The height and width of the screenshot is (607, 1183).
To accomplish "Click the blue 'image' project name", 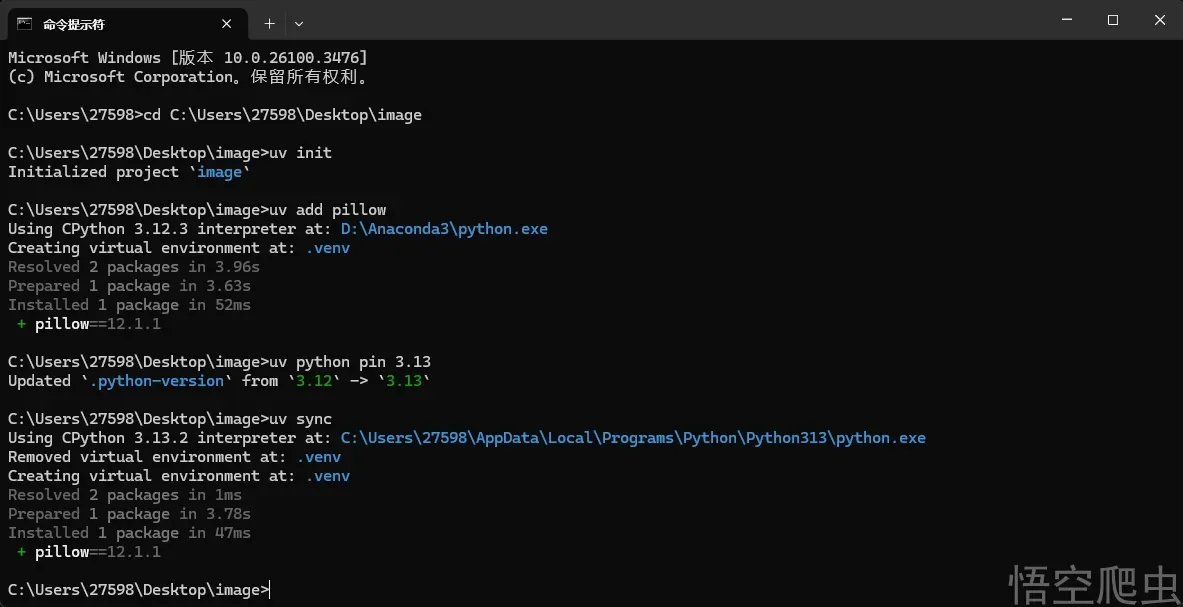I will coord(219,172).
